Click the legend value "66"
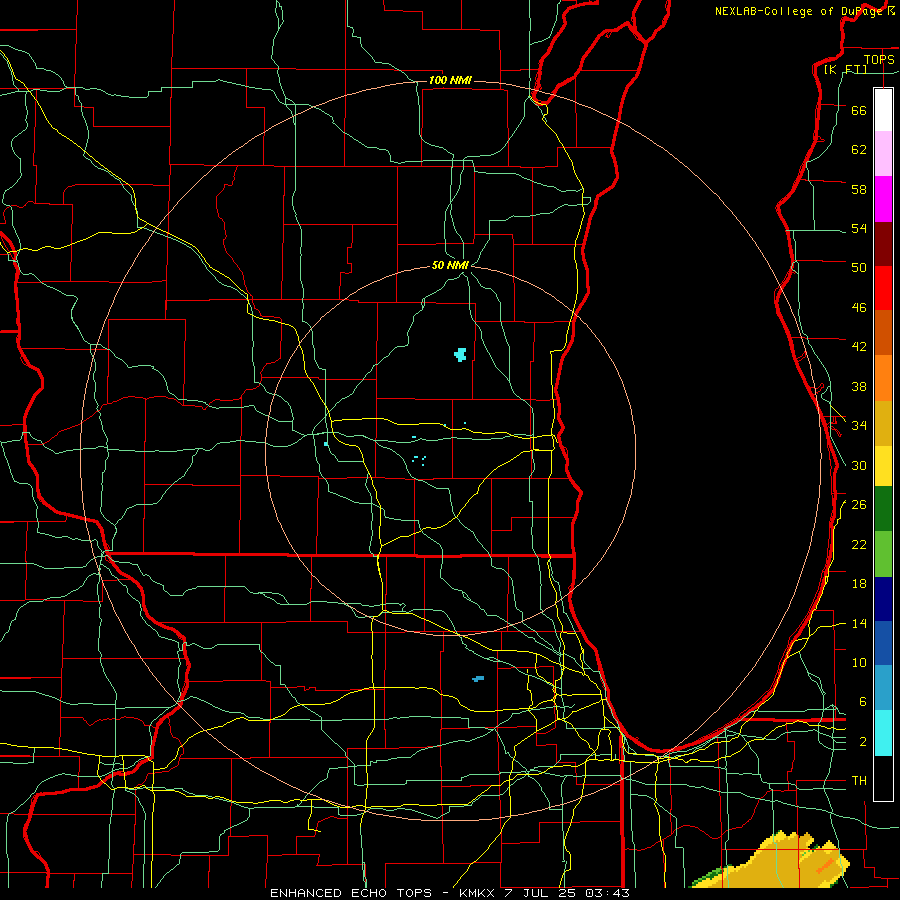Screen dimensions: 900x900 click(859, 110)
